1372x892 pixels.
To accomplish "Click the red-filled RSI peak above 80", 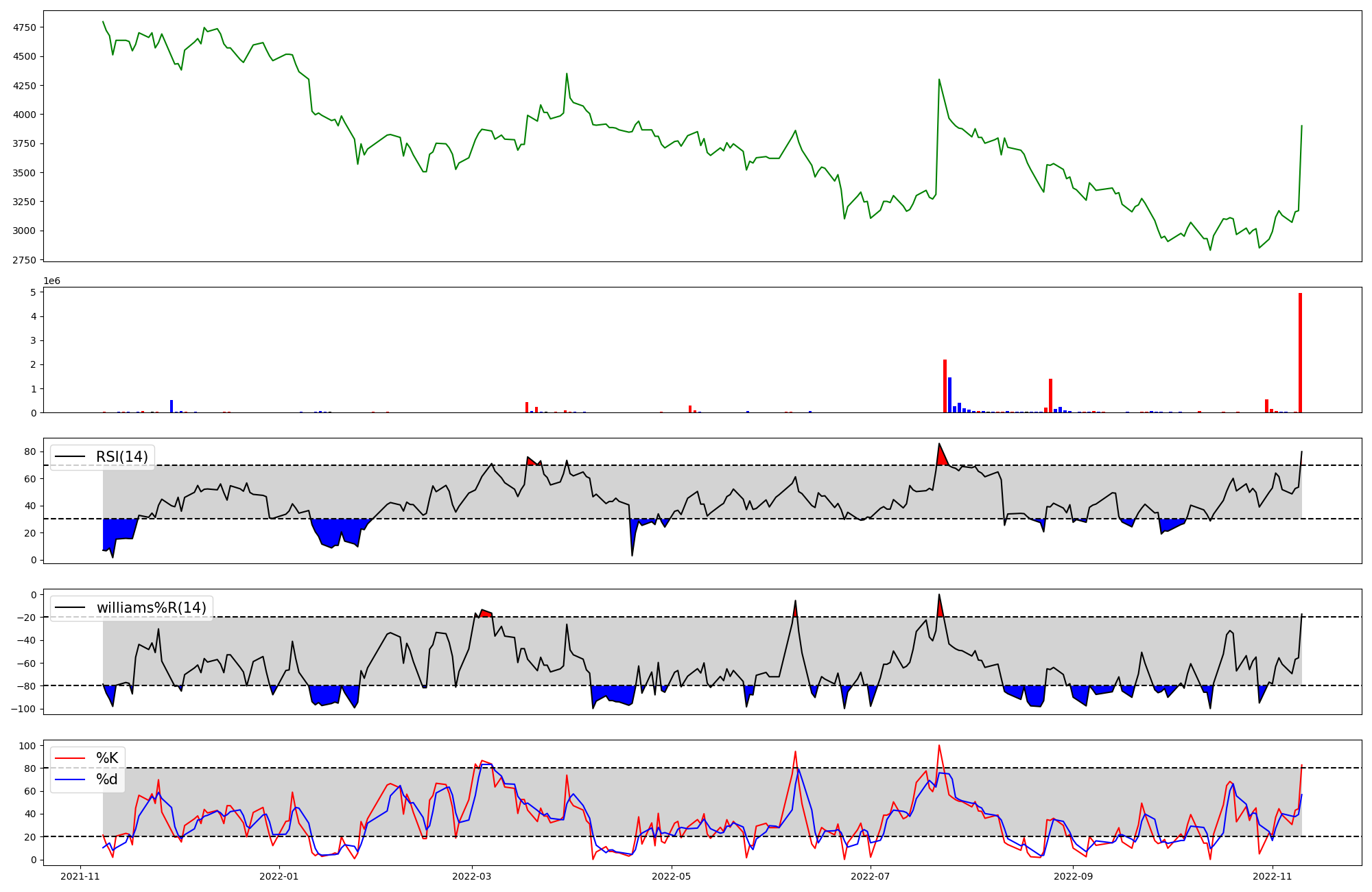I will (941, 456).
